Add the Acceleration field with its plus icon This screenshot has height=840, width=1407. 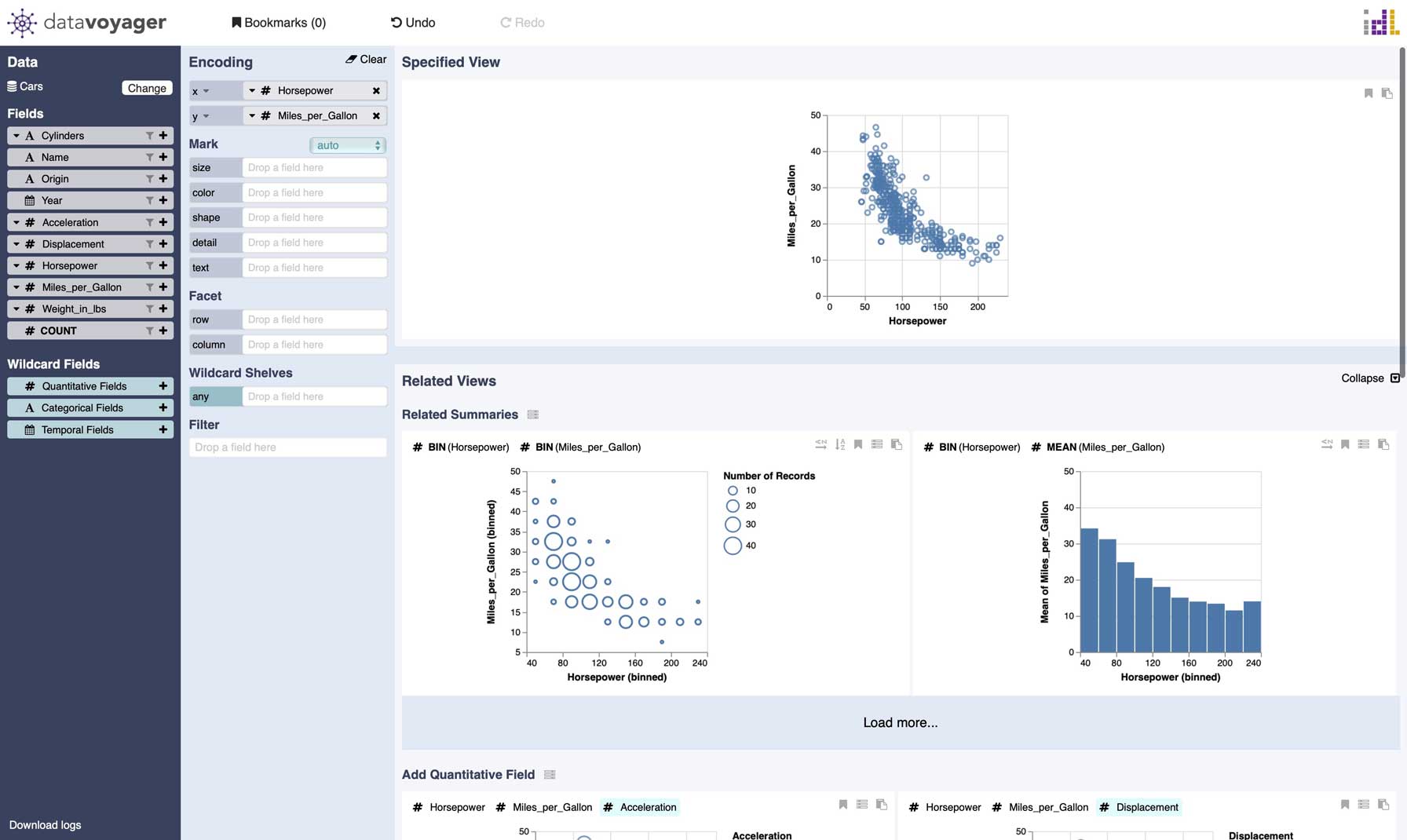coord(163,222)
